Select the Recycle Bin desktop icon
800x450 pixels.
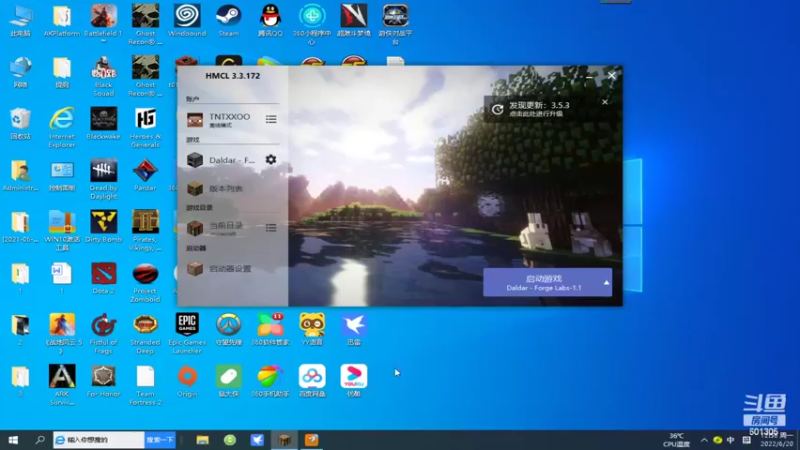(x=20, y=123)
